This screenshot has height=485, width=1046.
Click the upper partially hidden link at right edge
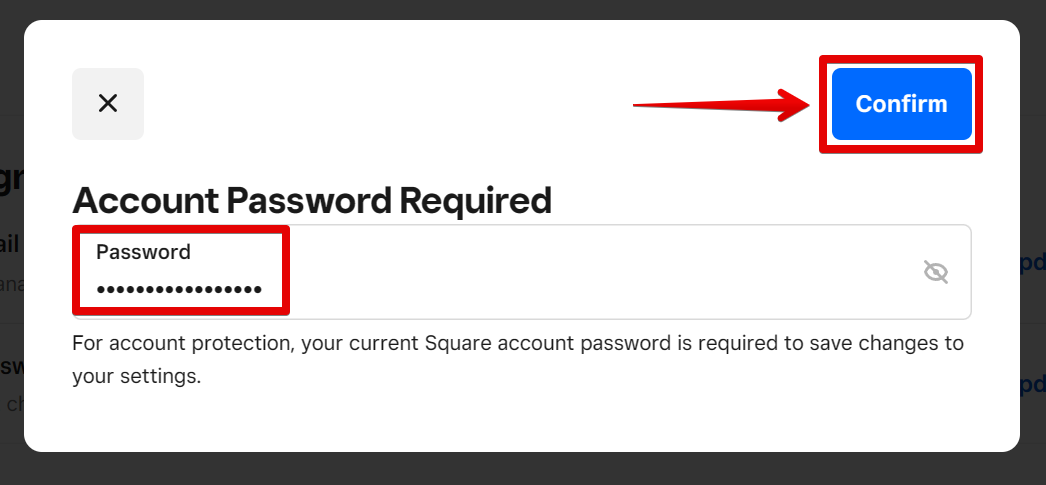tap(1032, 263)
